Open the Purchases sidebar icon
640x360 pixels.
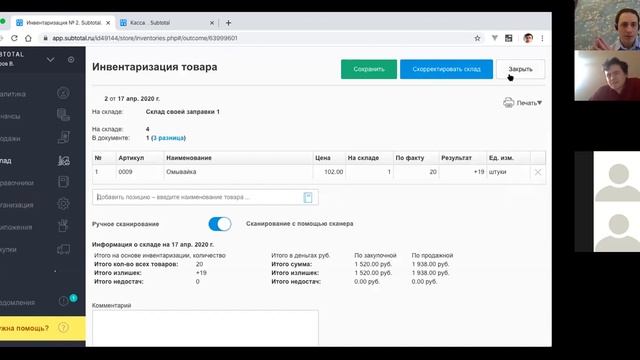coord(63,249)
